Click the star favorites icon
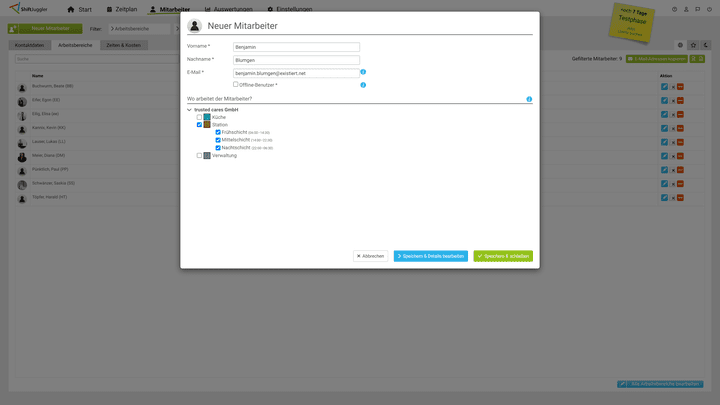Image resolution: width=720 pixels, height=405 pixels. (693, 45)
